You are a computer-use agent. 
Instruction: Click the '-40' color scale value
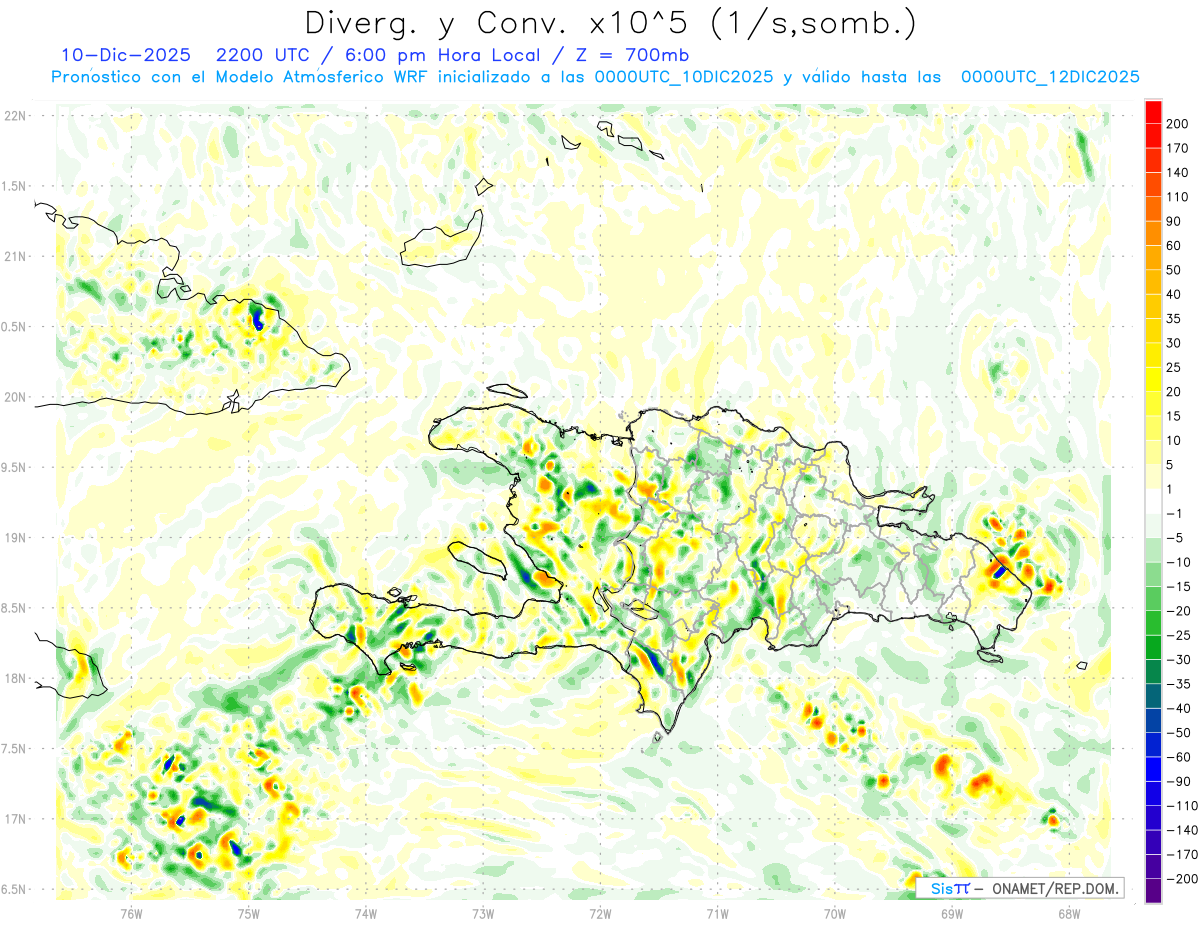pos(1178,709)
